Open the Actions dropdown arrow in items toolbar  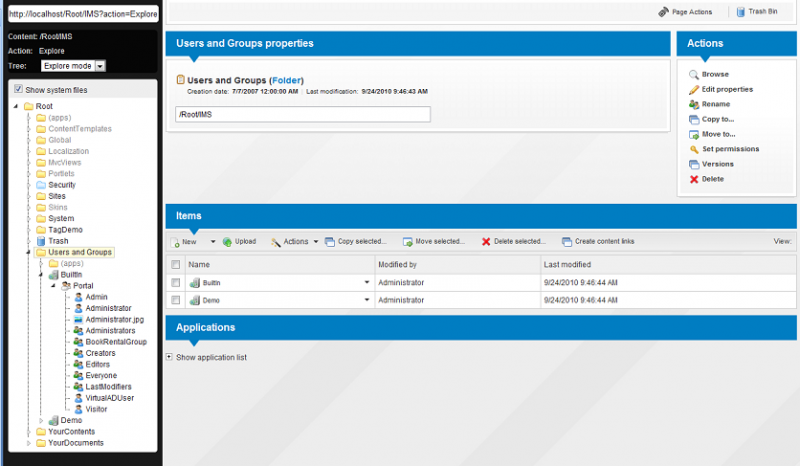coord(316,242)
